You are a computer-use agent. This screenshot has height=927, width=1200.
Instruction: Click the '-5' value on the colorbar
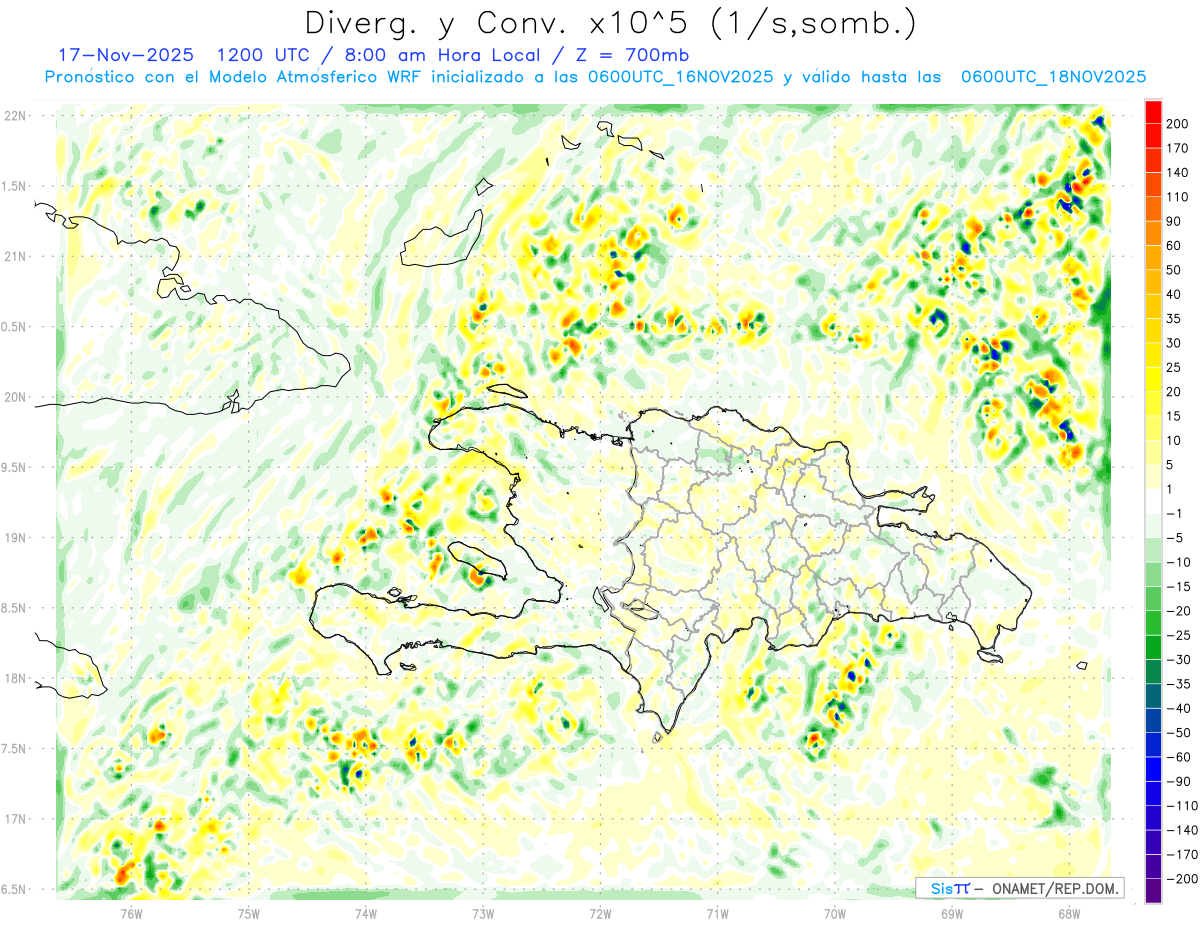[x=1175, y=538]
